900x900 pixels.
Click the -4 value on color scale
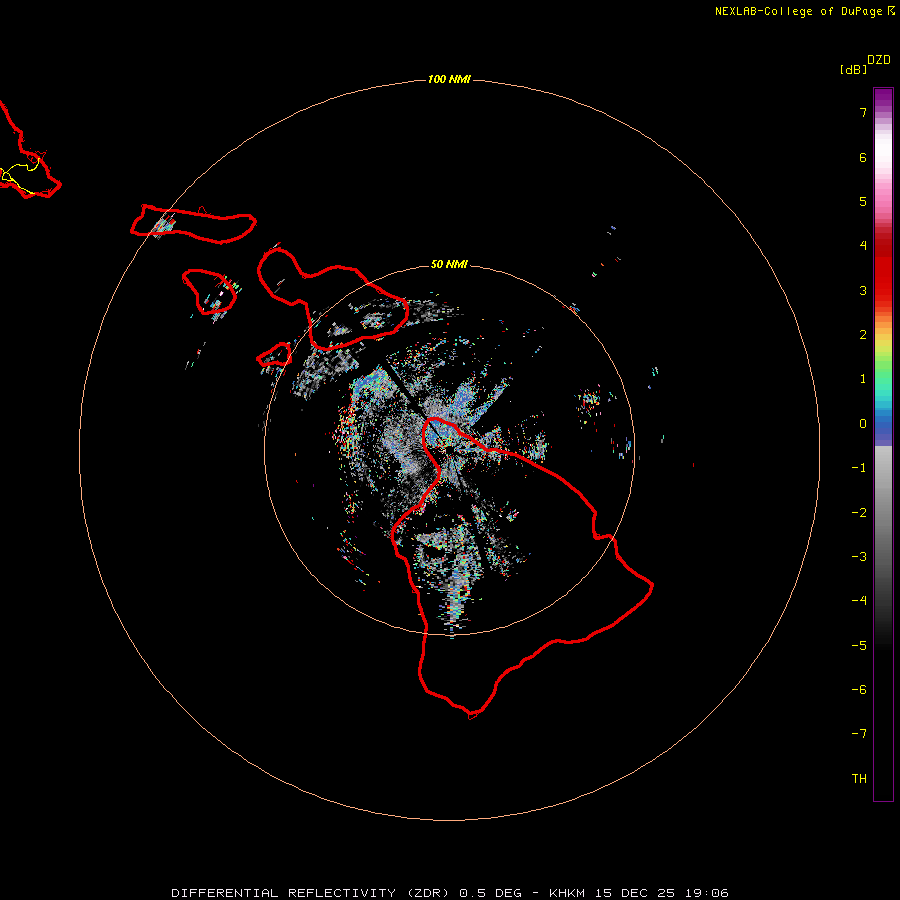coord(859,601)
